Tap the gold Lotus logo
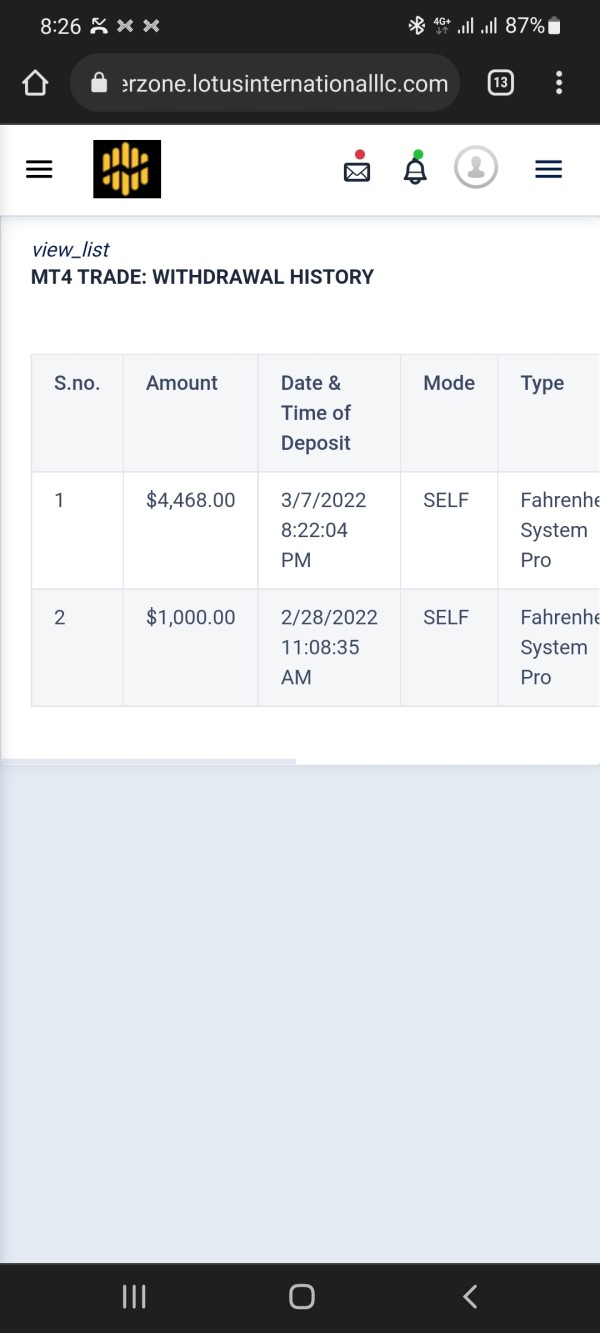 click(x=127, y=169)
